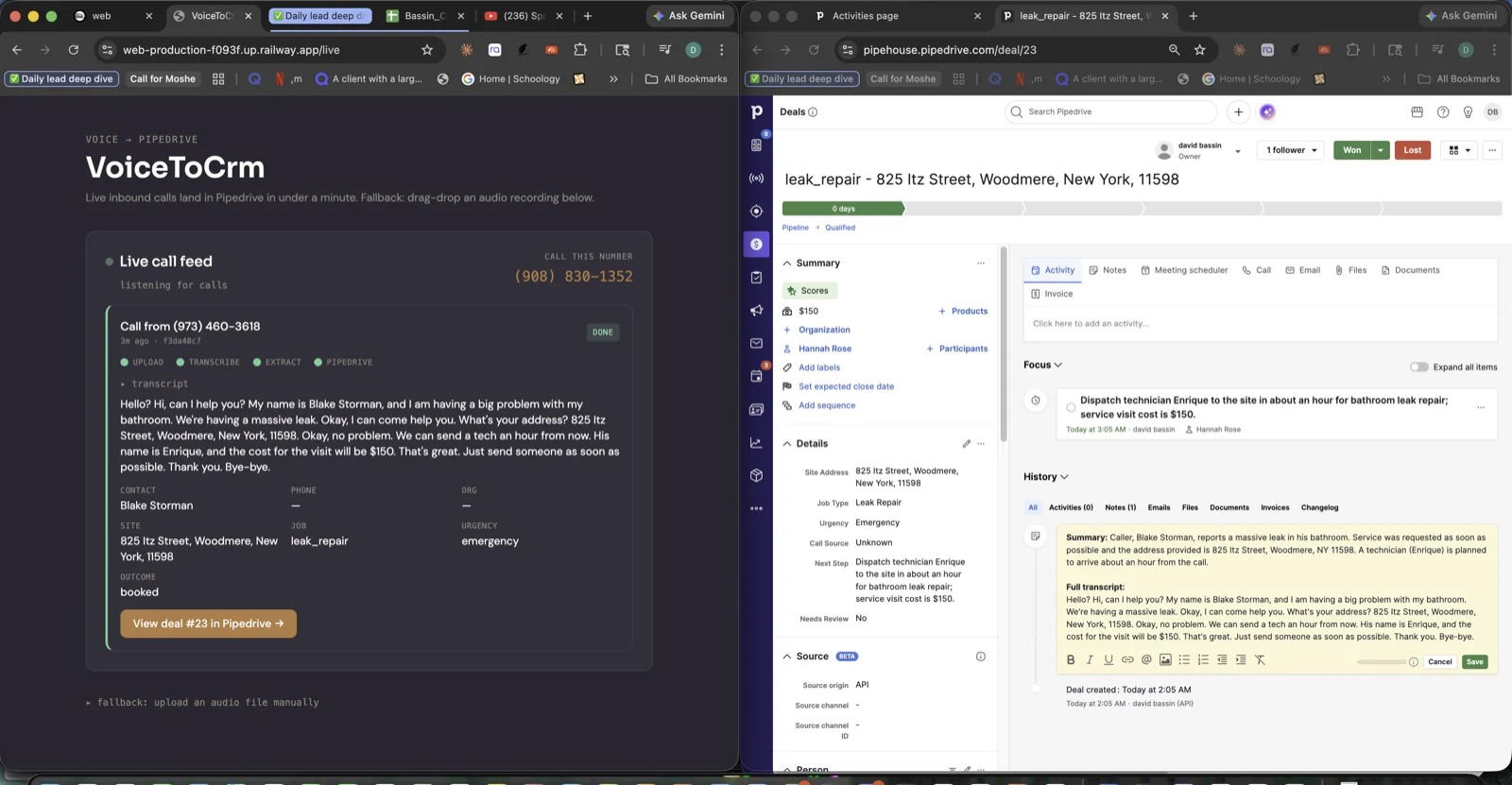
Task: Click View deal #23 in Pipedrive button
Action: [208, 623]
